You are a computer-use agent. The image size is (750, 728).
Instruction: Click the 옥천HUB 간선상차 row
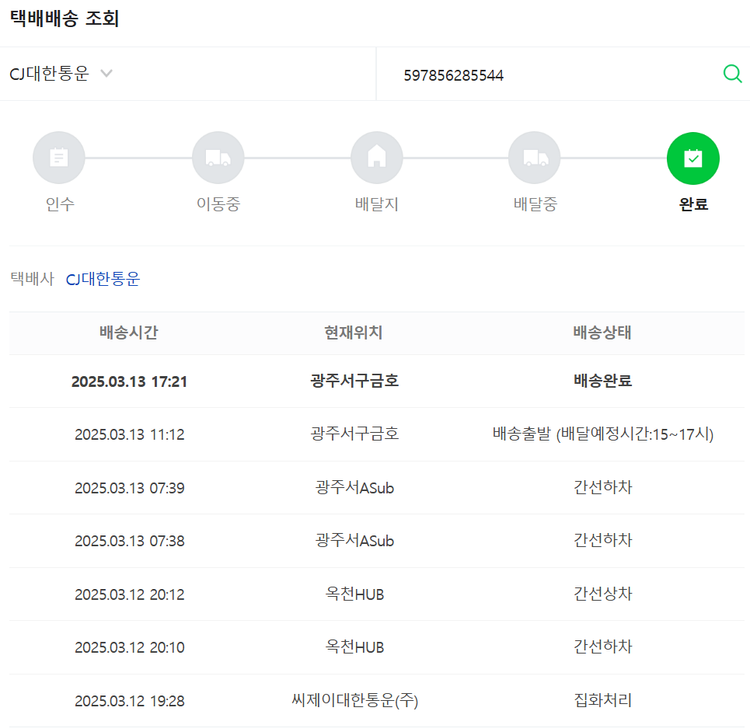click(x=602, y=594)
